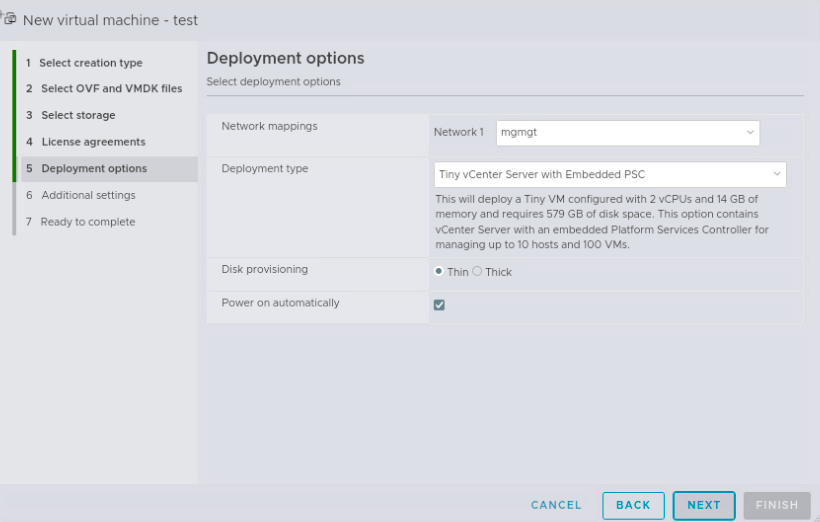Uncheck the Power on automatically checkbox
The width and height of the screenshot is (820, 522).
tap(439, 305)
